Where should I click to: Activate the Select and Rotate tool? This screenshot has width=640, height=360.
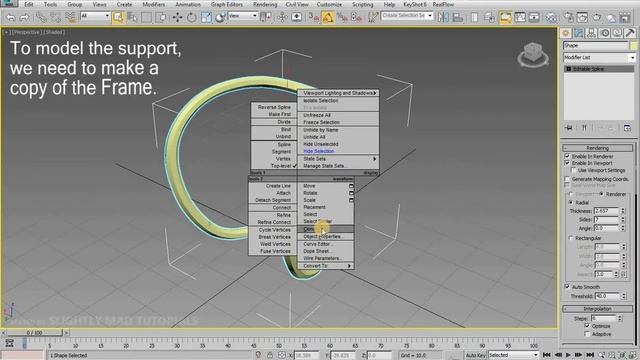pos(191,17)
